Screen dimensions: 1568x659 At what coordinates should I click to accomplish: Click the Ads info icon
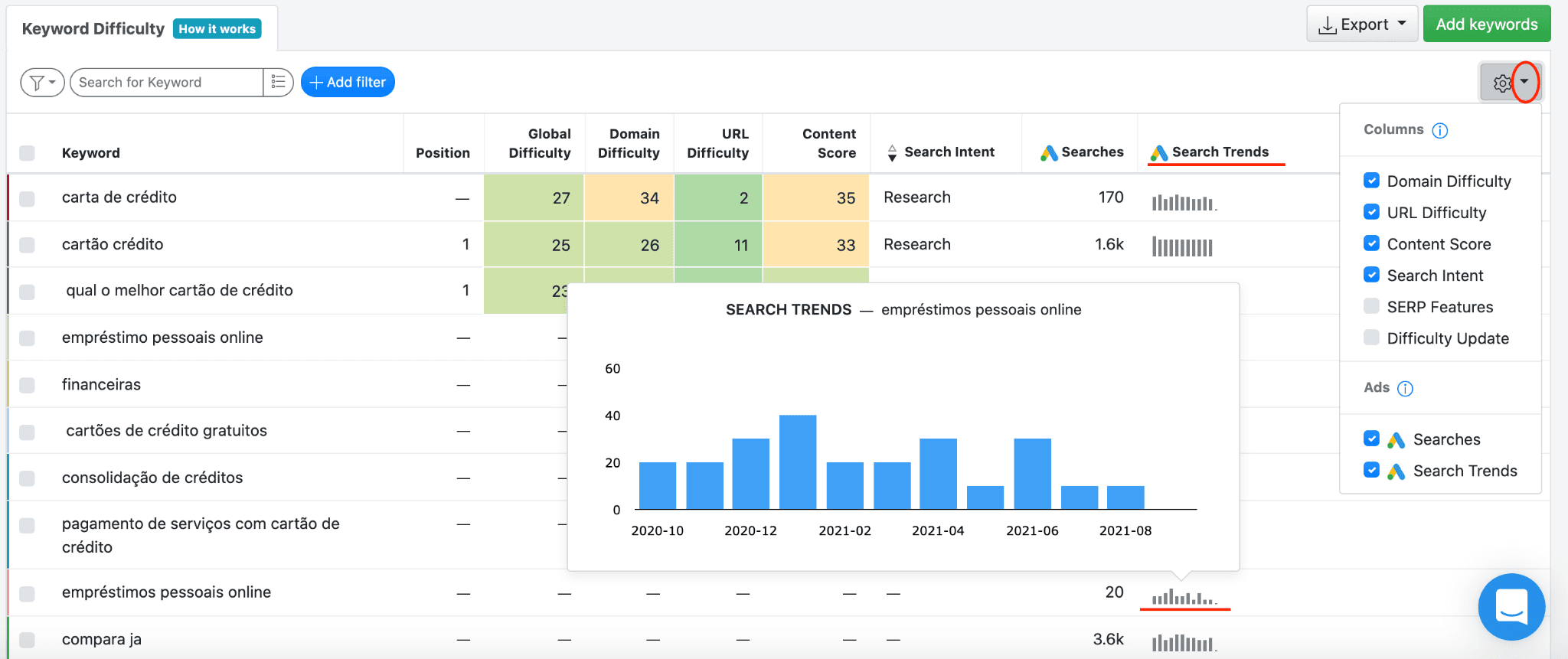click(1406, 388)
